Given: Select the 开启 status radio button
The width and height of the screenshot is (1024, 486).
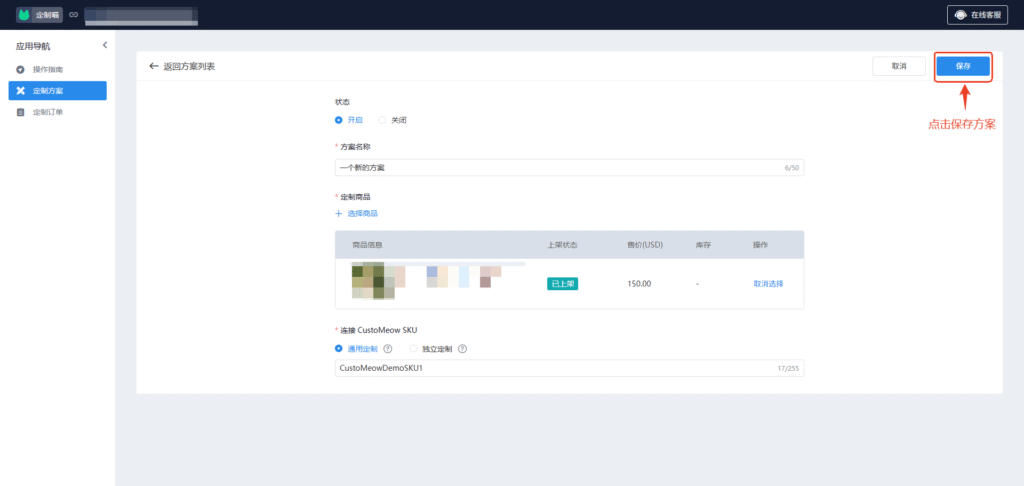Looking at the screenshot, I should (x=338, y=120).
